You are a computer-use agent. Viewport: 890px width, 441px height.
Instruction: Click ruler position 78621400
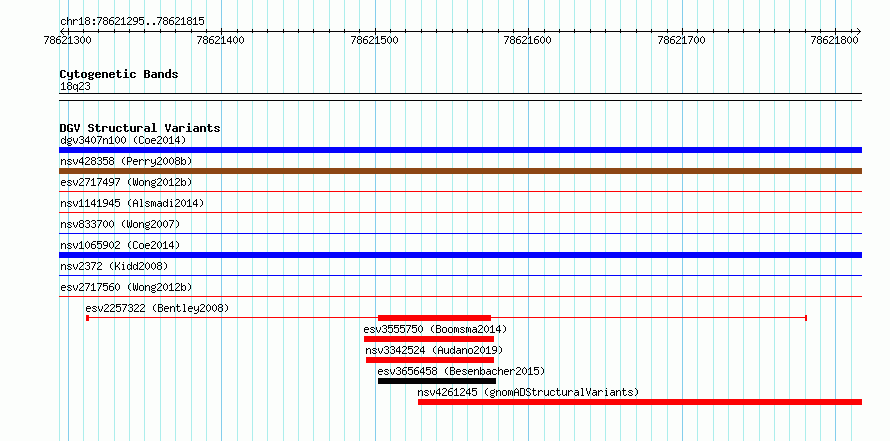coord(221,41)
